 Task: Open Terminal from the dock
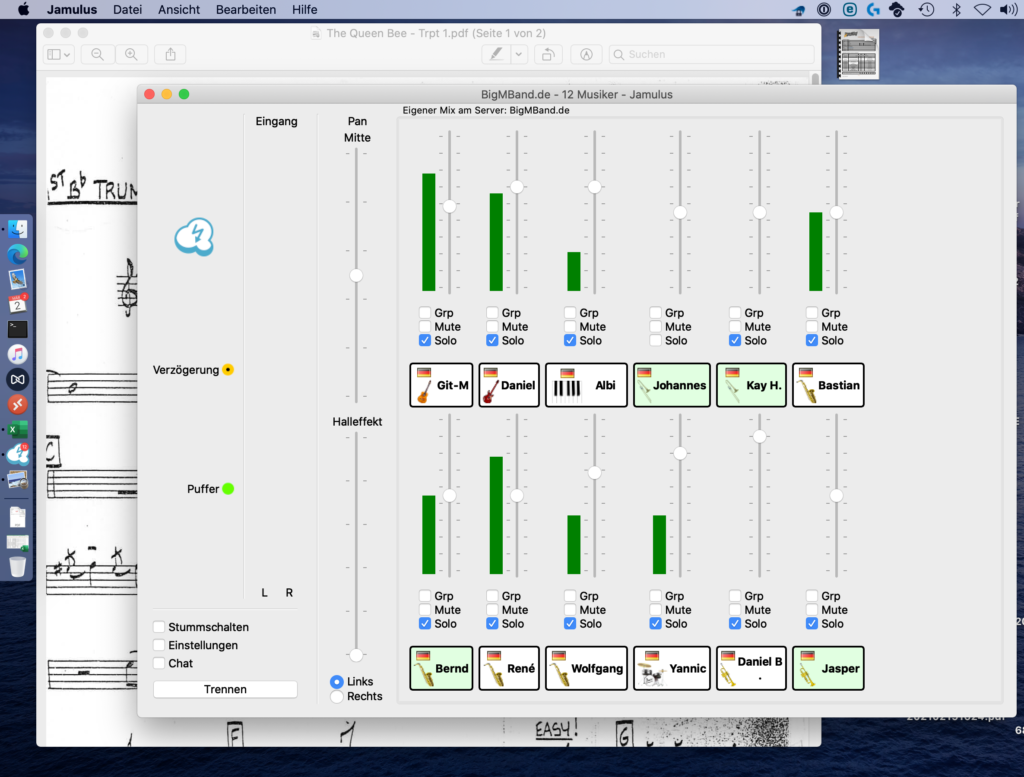tap(18, 329)
